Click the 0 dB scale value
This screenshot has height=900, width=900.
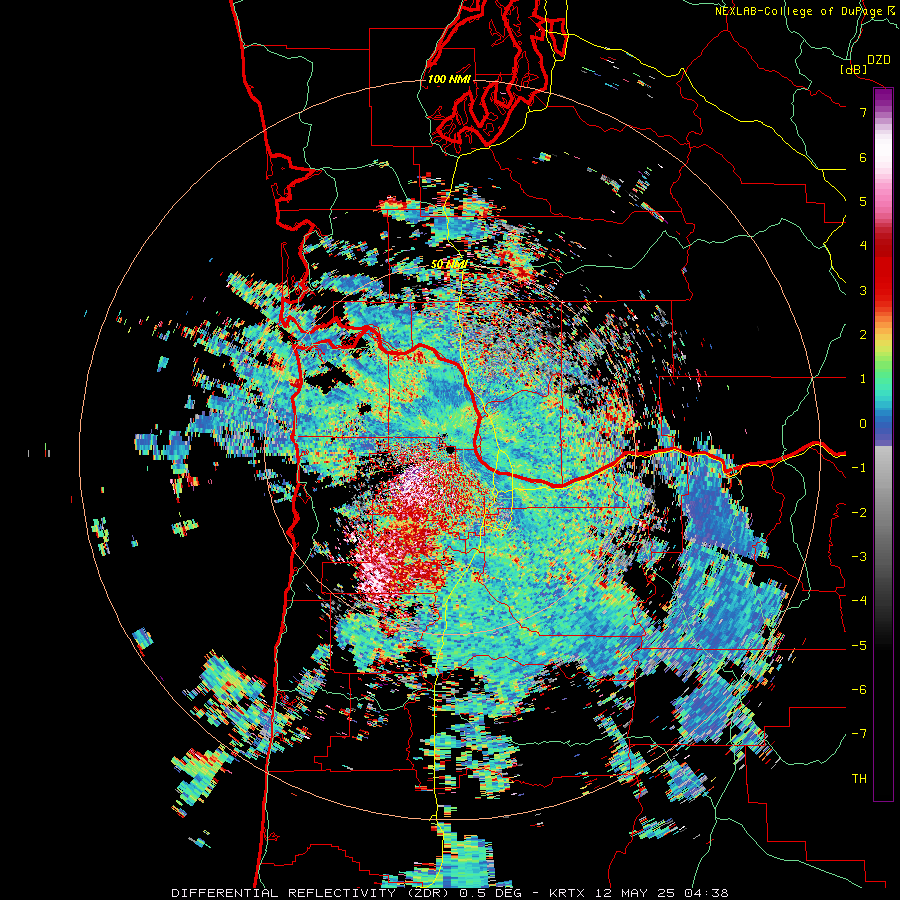863,424
